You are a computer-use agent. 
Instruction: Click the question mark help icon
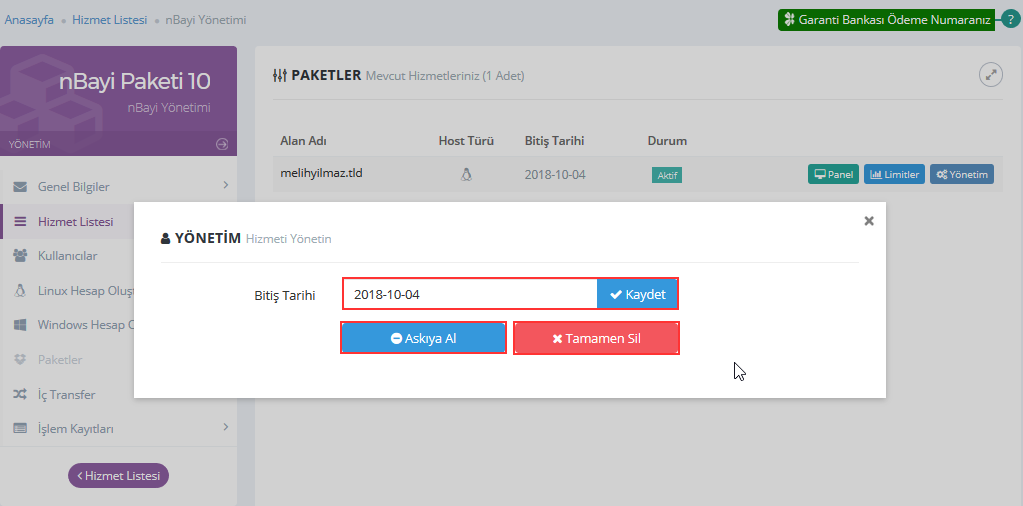pyautogui.click(x=1010, y=19)
